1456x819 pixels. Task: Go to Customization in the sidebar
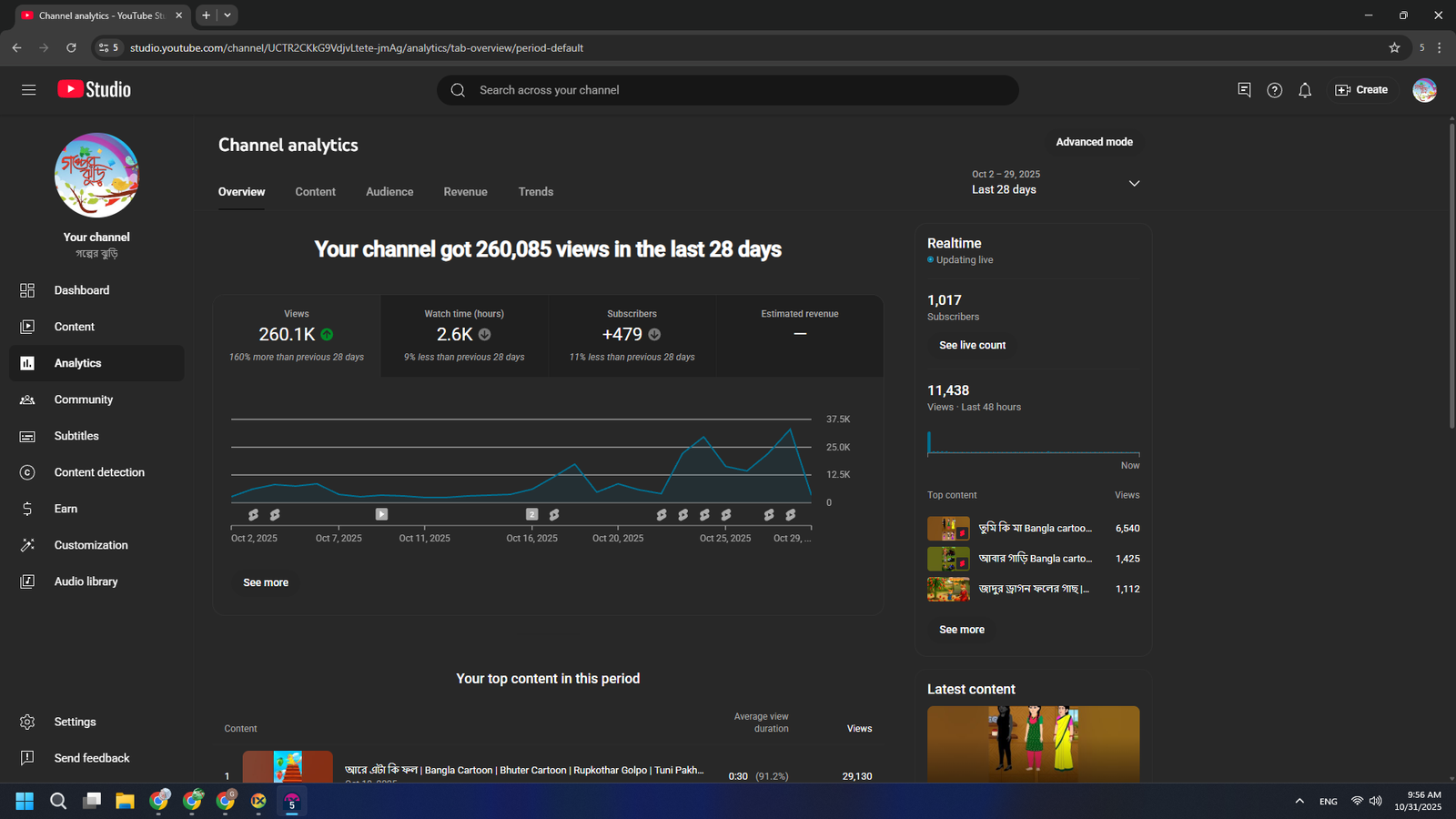(x=90, y=545)
